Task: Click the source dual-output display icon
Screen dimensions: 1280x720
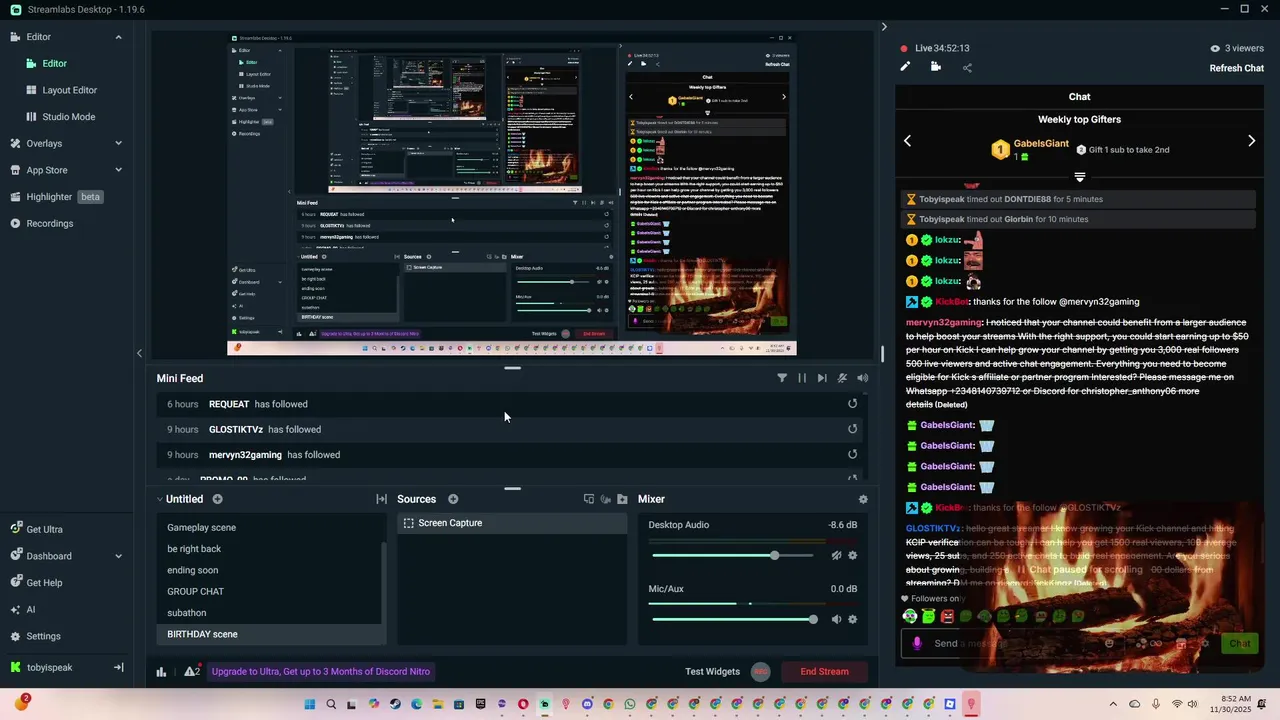Action: 589,499
